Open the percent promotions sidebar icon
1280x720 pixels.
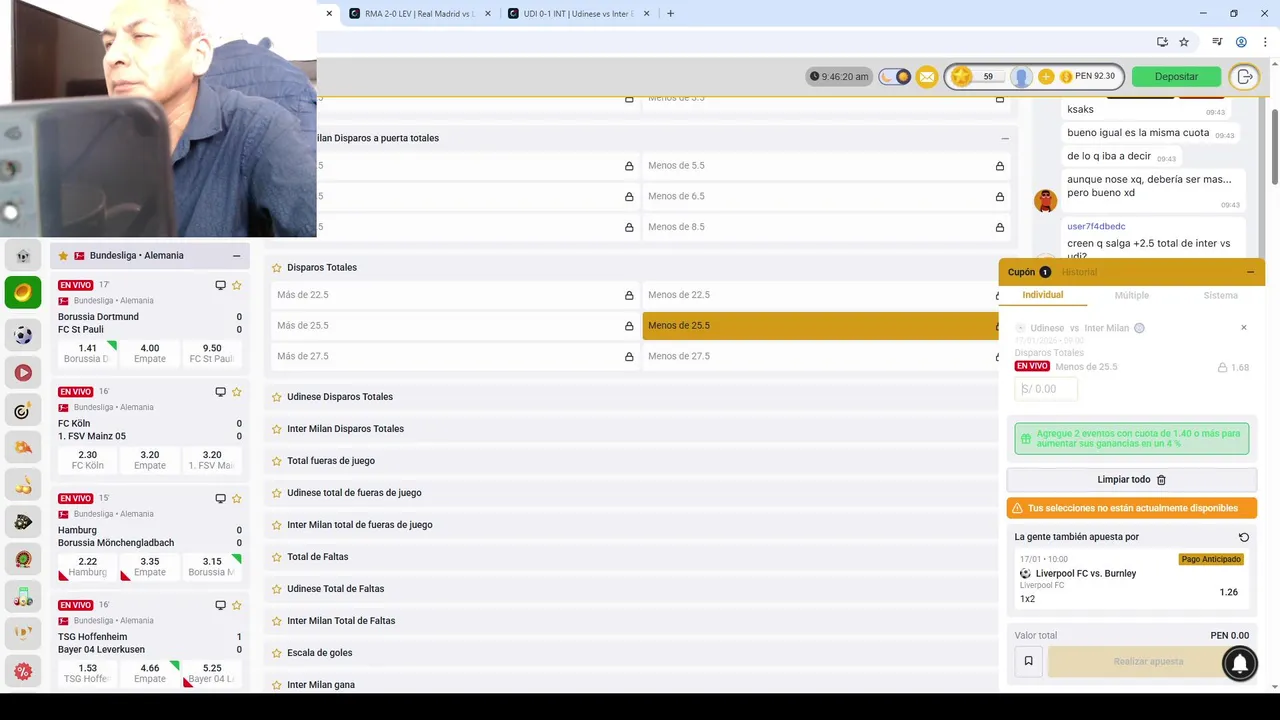tap(23, 671)
